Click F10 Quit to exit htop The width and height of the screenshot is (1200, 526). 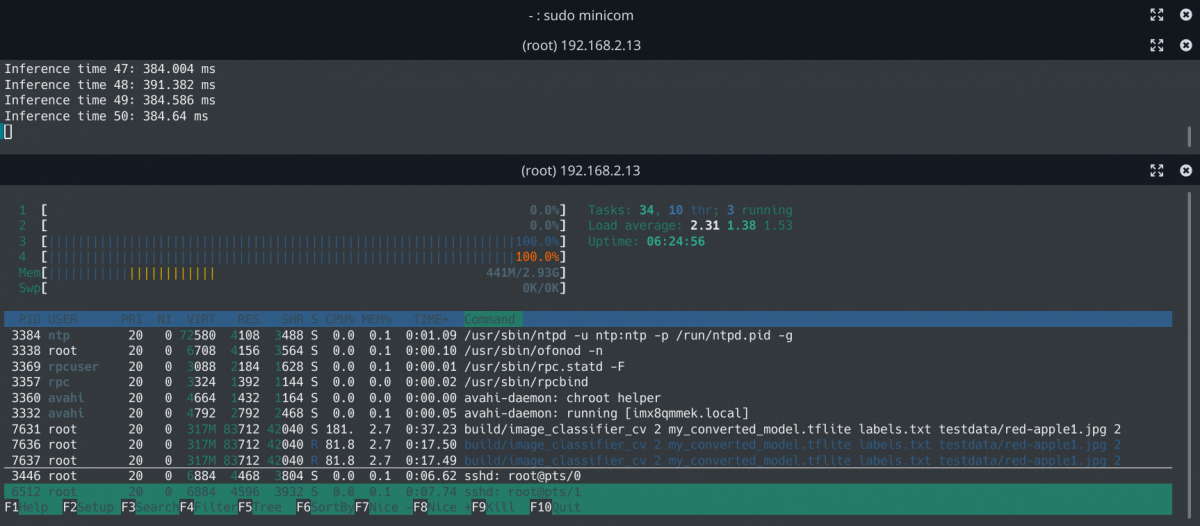[x=550, y=507]
